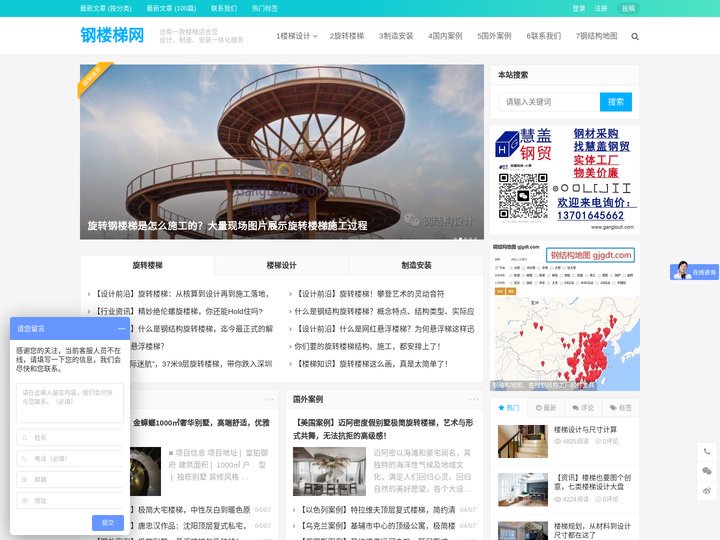
Task: Open 【乌克兰案例】基辅市中心的顶级公寓 link
Action: pos(378,526)
